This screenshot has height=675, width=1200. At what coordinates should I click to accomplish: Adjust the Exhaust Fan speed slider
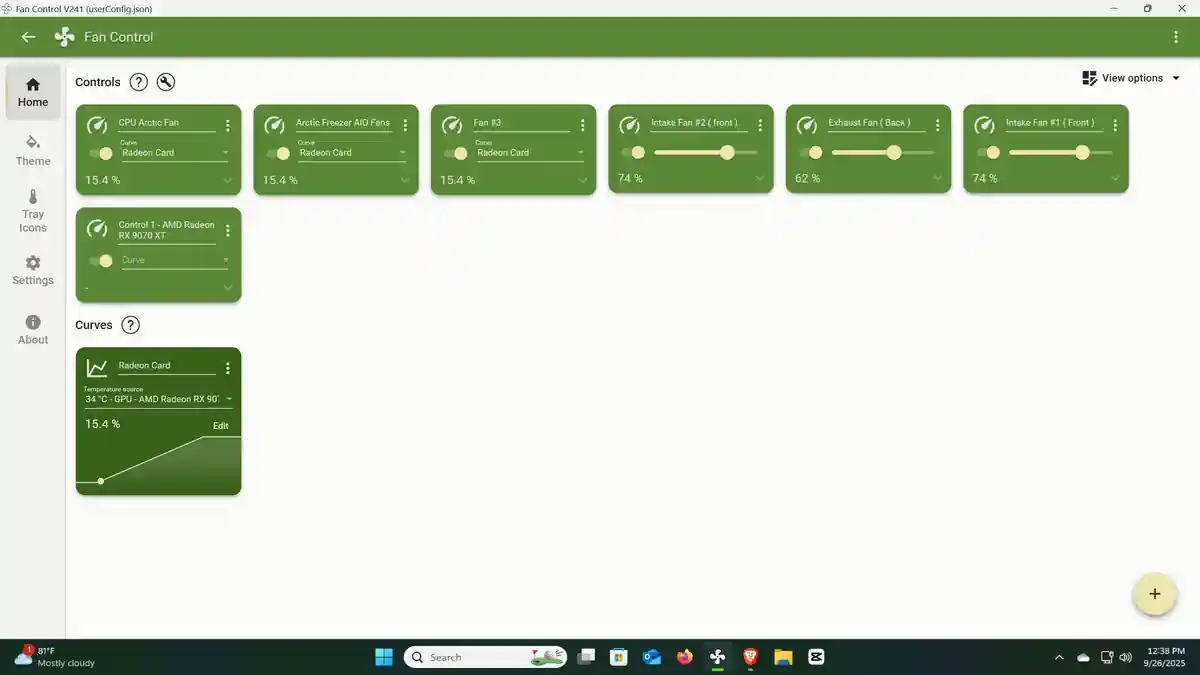[x=893, y=153]
